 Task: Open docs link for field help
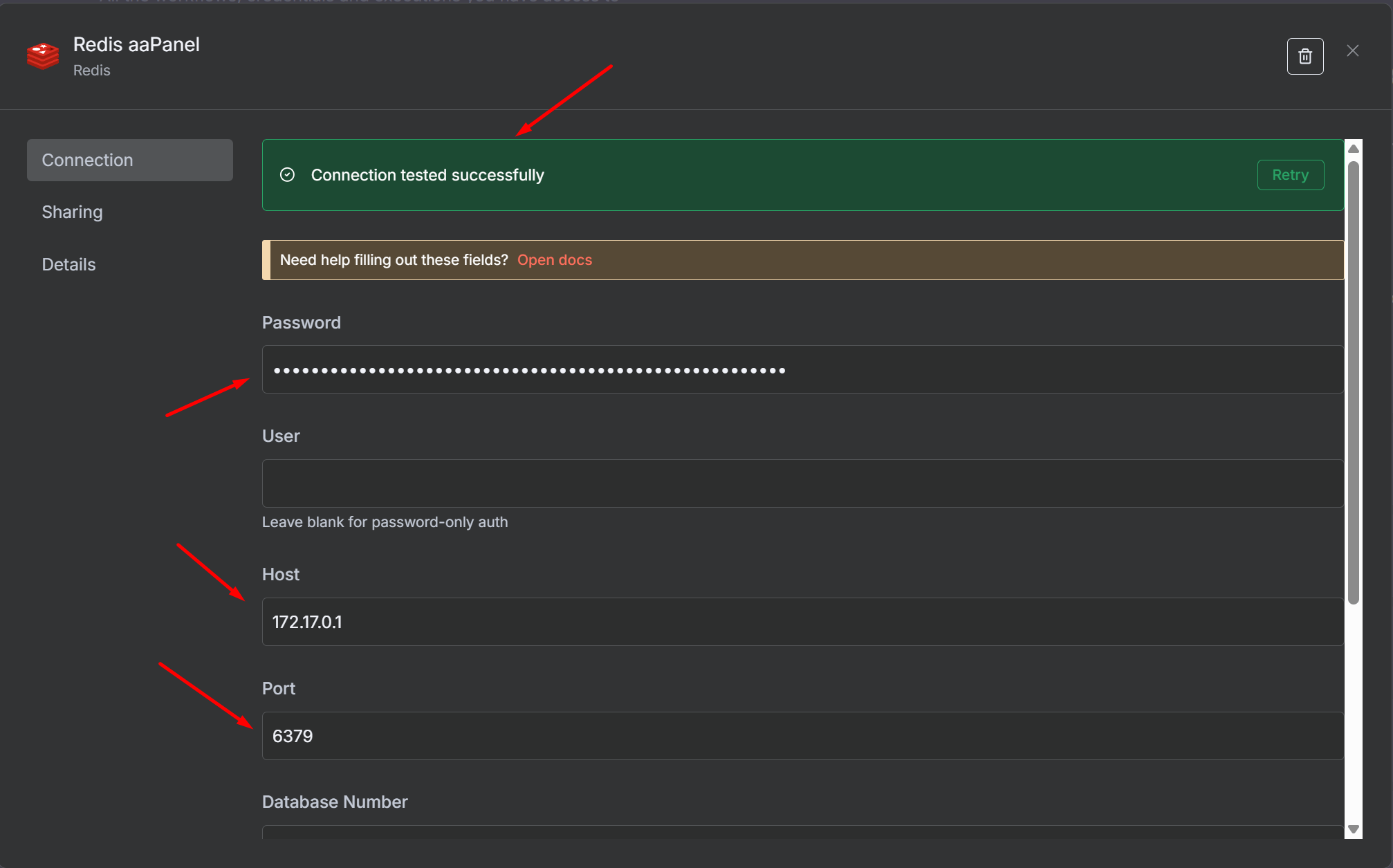point(555,260)
